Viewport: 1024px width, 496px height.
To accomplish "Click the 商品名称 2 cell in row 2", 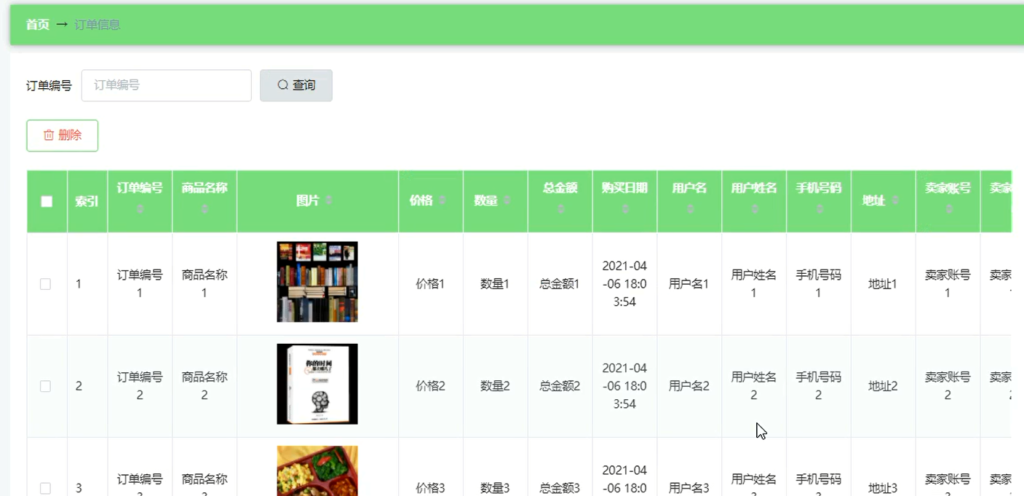I will 204,386.
